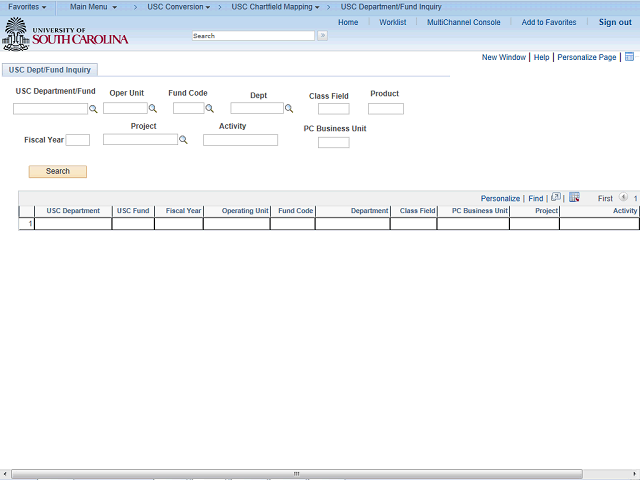Image resolution: width=640 pixels, height=480 pixels.
Task: Click the Project input field
Action: tap(140, 140)
